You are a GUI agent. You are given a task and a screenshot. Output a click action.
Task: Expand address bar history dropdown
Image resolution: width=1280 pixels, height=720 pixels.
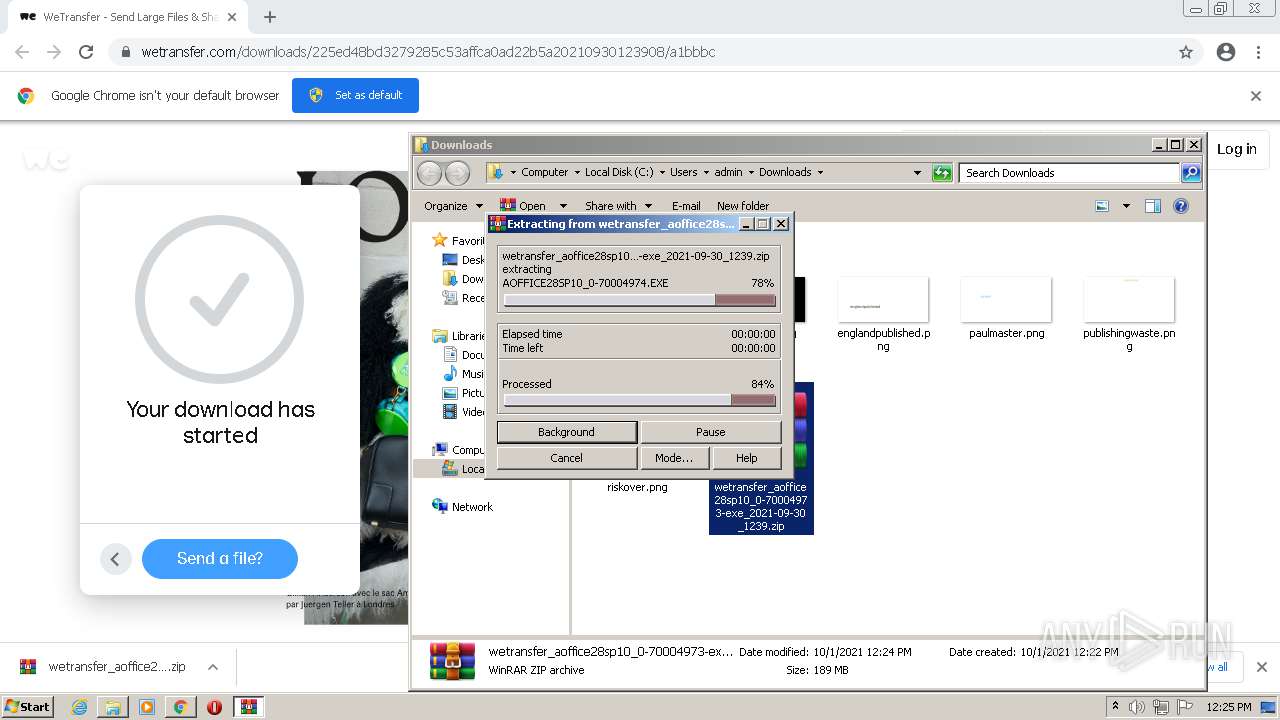click(x=917, y=173)
